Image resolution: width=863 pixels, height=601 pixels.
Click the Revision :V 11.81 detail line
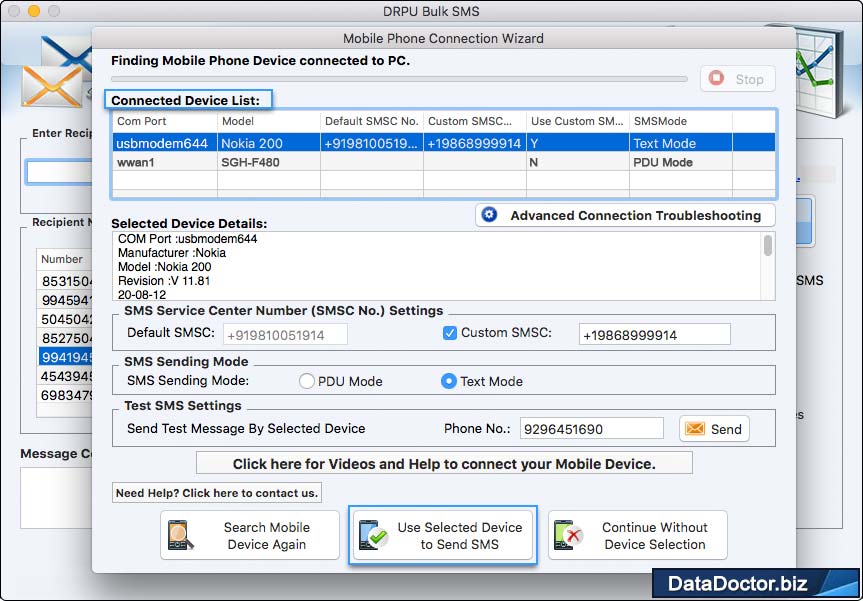(x=164, y=281)
